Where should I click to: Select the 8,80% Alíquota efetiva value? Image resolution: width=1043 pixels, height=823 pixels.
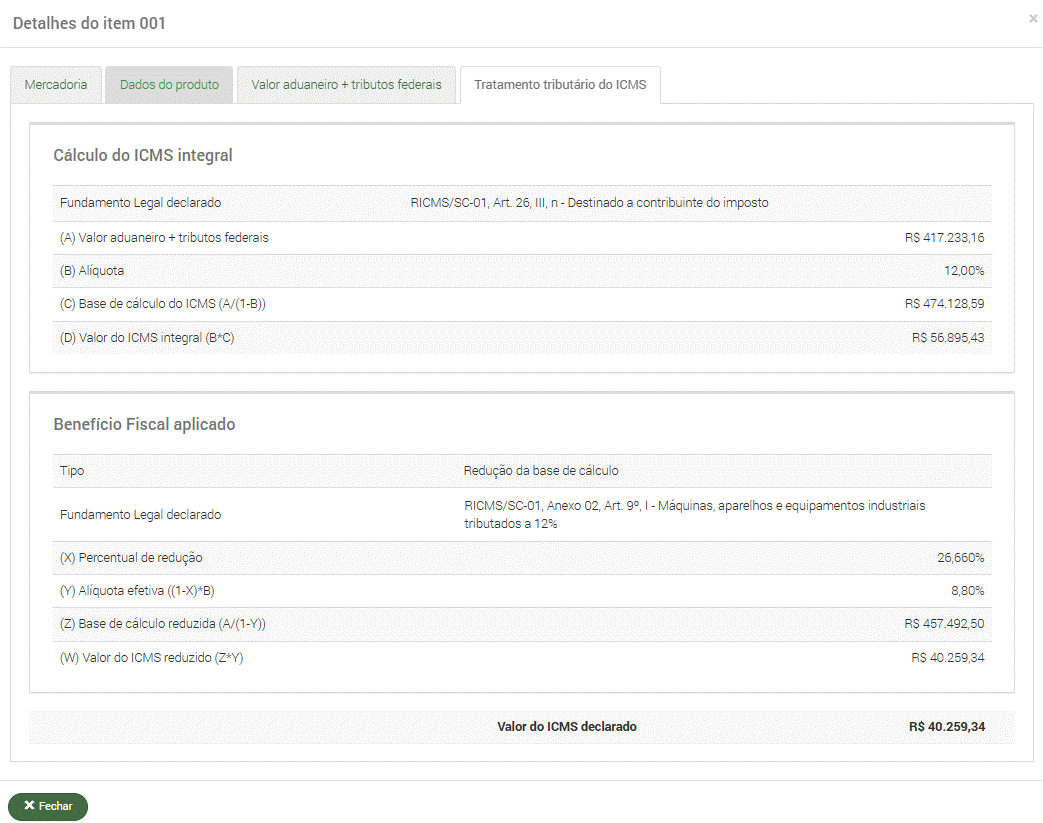pyautogui.click(x=967, y=591)
